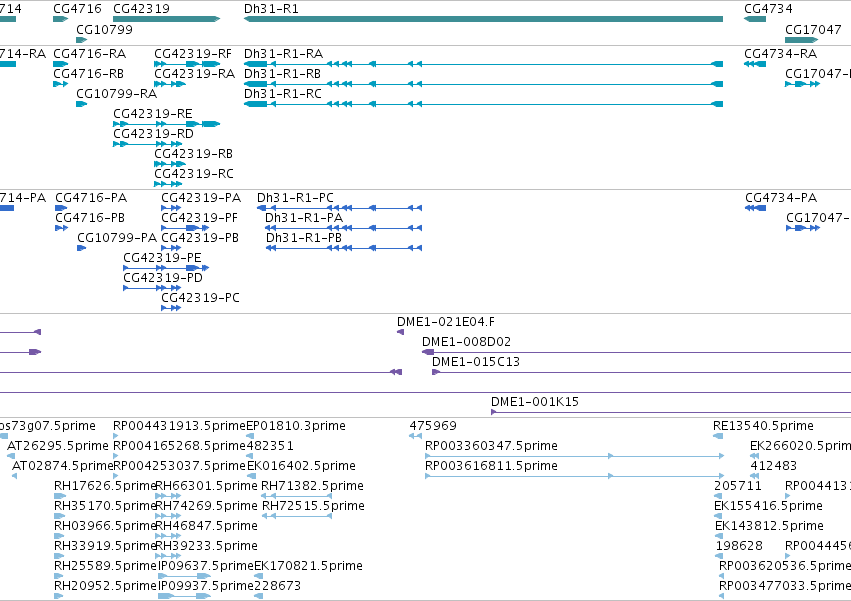Select transcript Dh31-R1-RB label
The height and width of the screenshot is (601, 851).
click(282, 74)
